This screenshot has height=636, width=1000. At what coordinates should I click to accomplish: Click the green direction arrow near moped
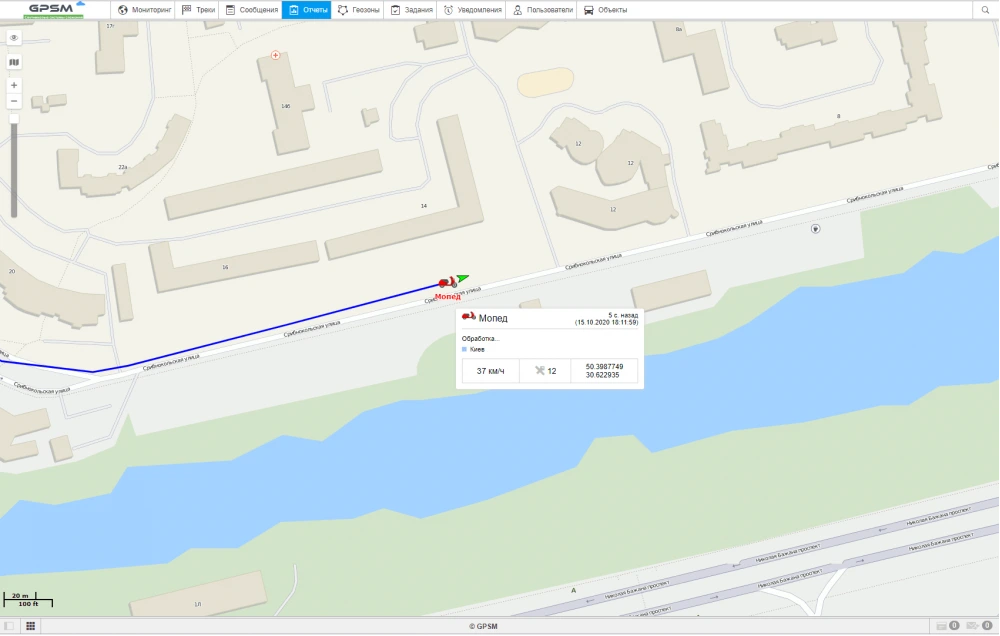462,278
